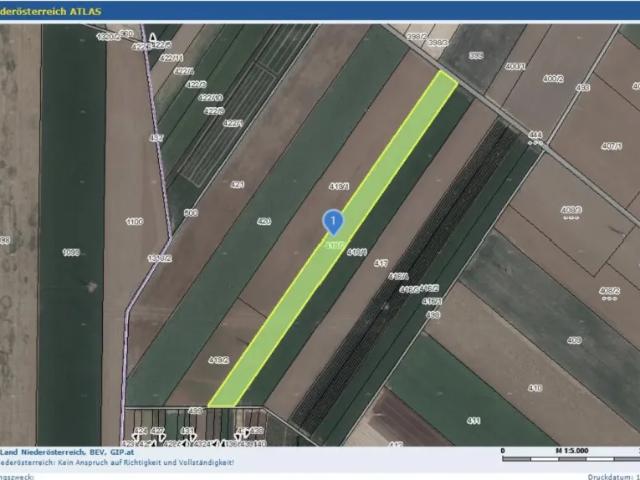Click the ATLAS title in the header
This screenshot has height=480, width=640.
tap(85, 11)
